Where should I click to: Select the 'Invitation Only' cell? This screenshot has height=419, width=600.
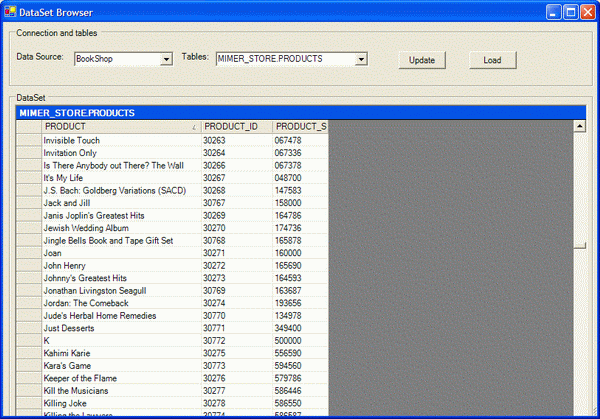click(x=121, y=153)
